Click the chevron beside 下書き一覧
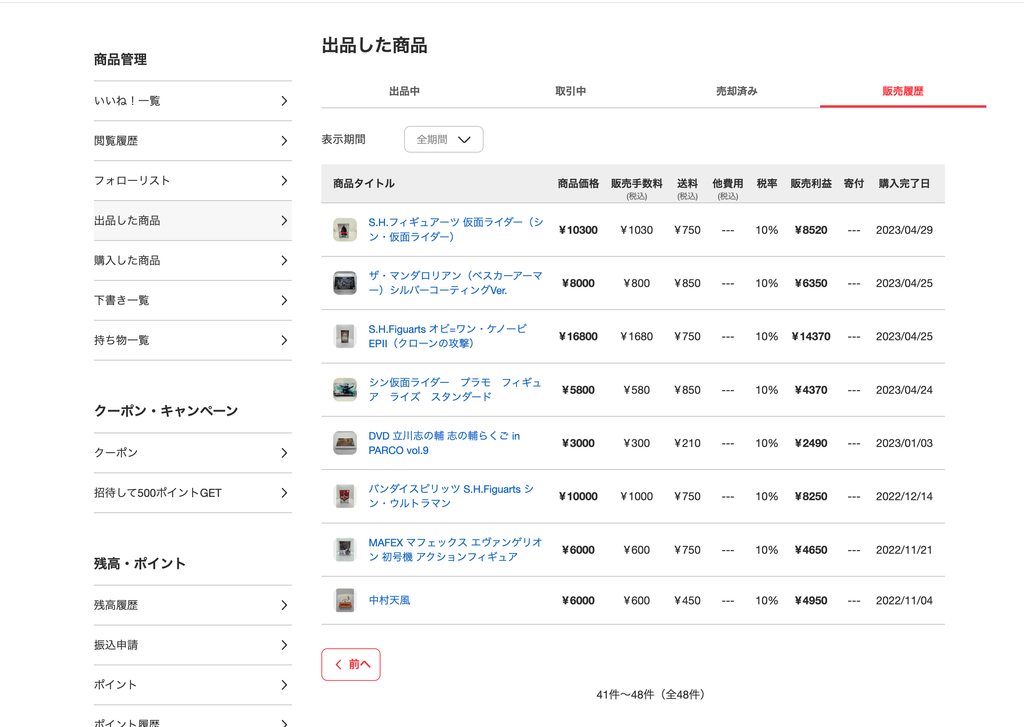1024x727 pixels. point(284,300)
